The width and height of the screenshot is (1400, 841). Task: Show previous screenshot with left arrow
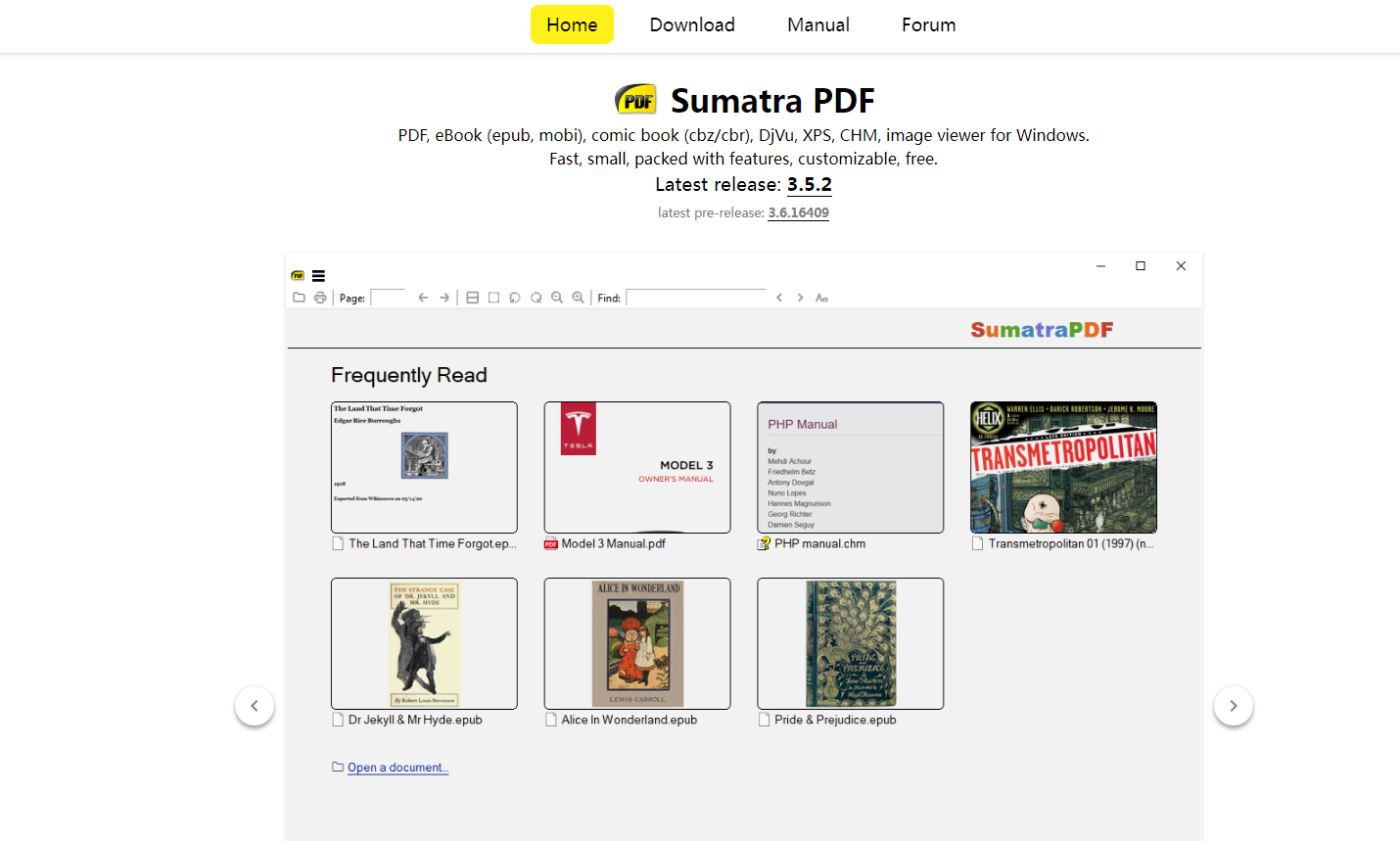tap(255, 706)
